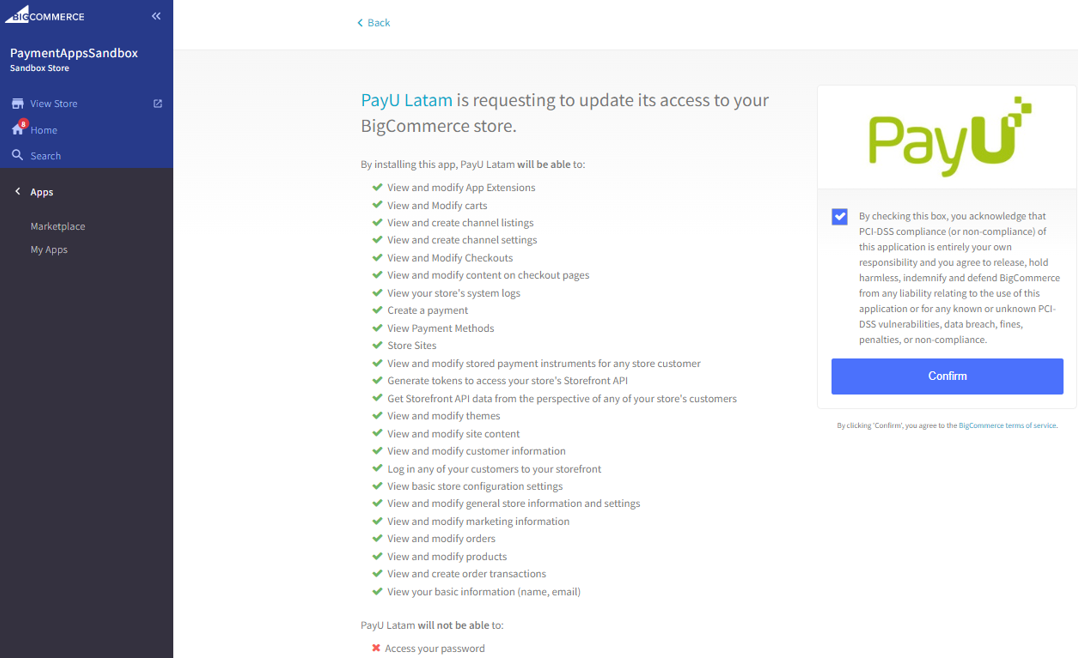1078x658 pixels.
Task: Click green check beside View and modify orders
Action: 377,538
